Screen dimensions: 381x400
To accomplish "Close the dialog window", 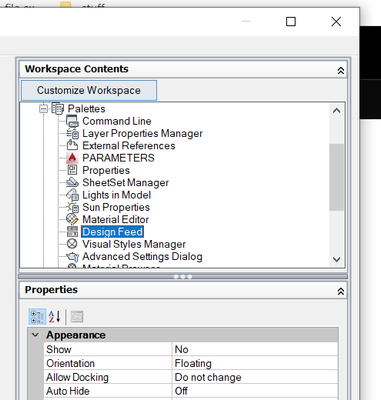I will [x=336, y=22].
